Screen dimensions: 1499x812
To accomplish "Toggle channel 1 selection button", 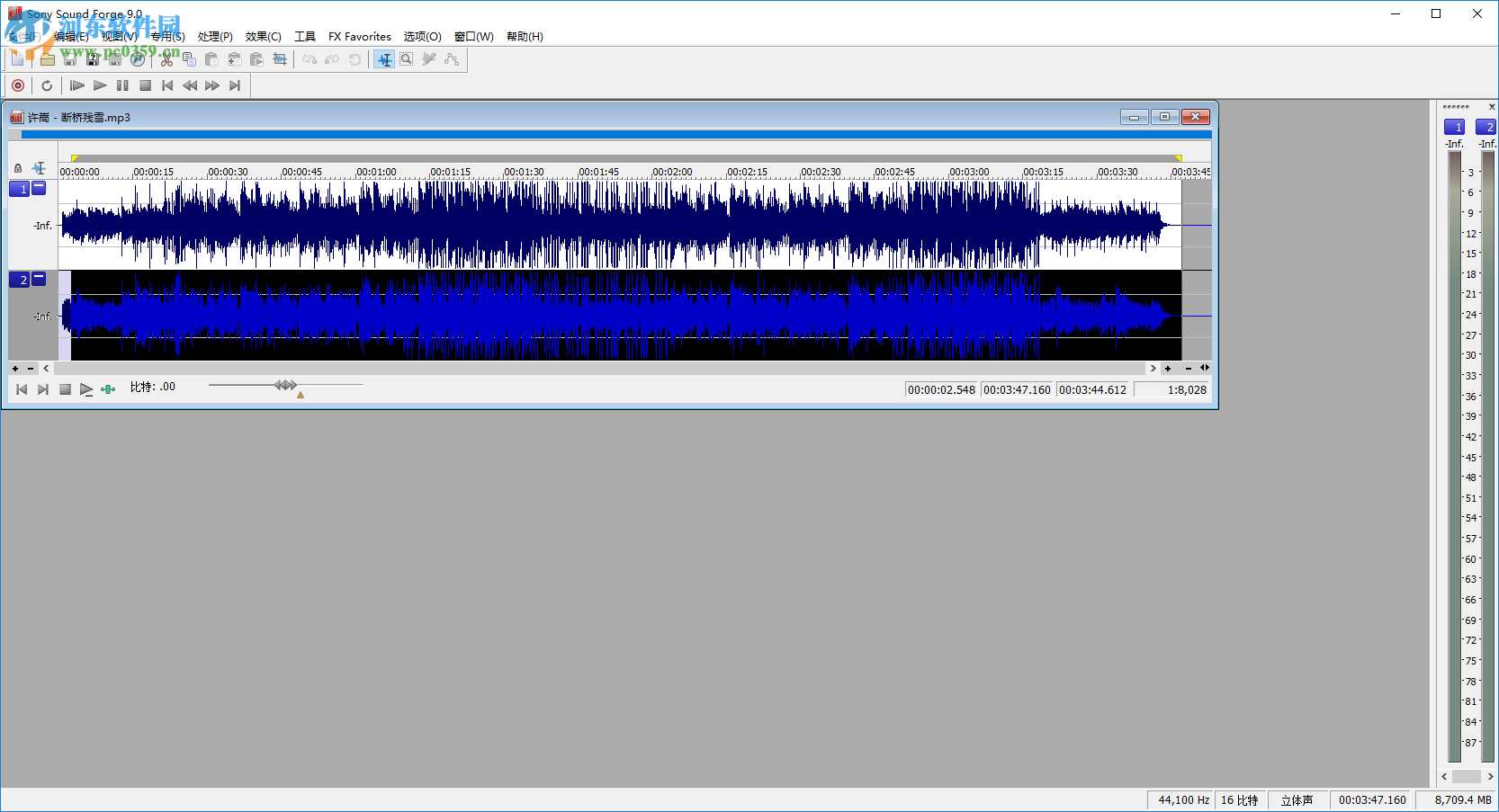I will coord(20,189).
